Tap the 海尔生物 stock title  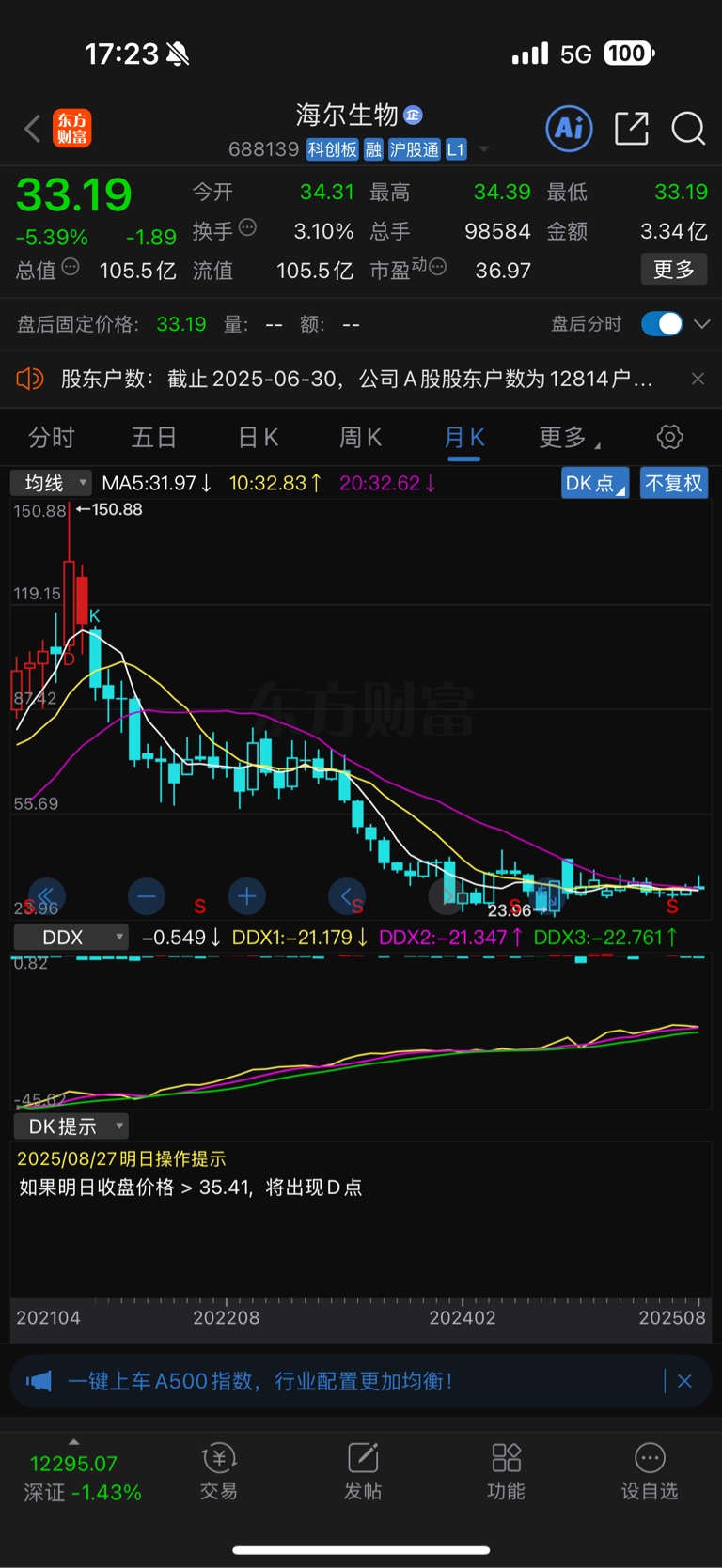pyautogui.click(x=347, y=115)
